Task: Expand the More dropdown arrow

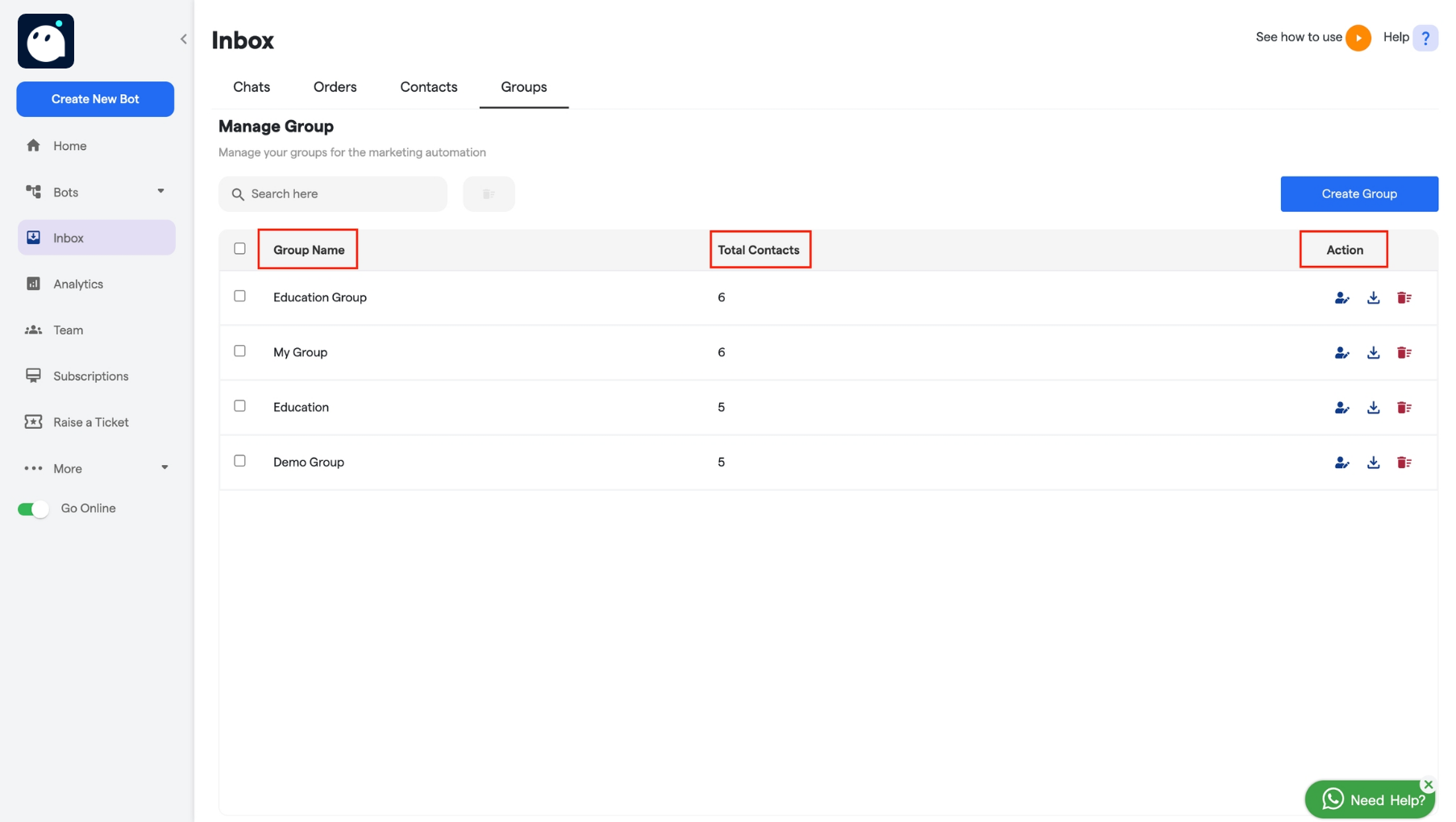Action: tap(164, 468)
